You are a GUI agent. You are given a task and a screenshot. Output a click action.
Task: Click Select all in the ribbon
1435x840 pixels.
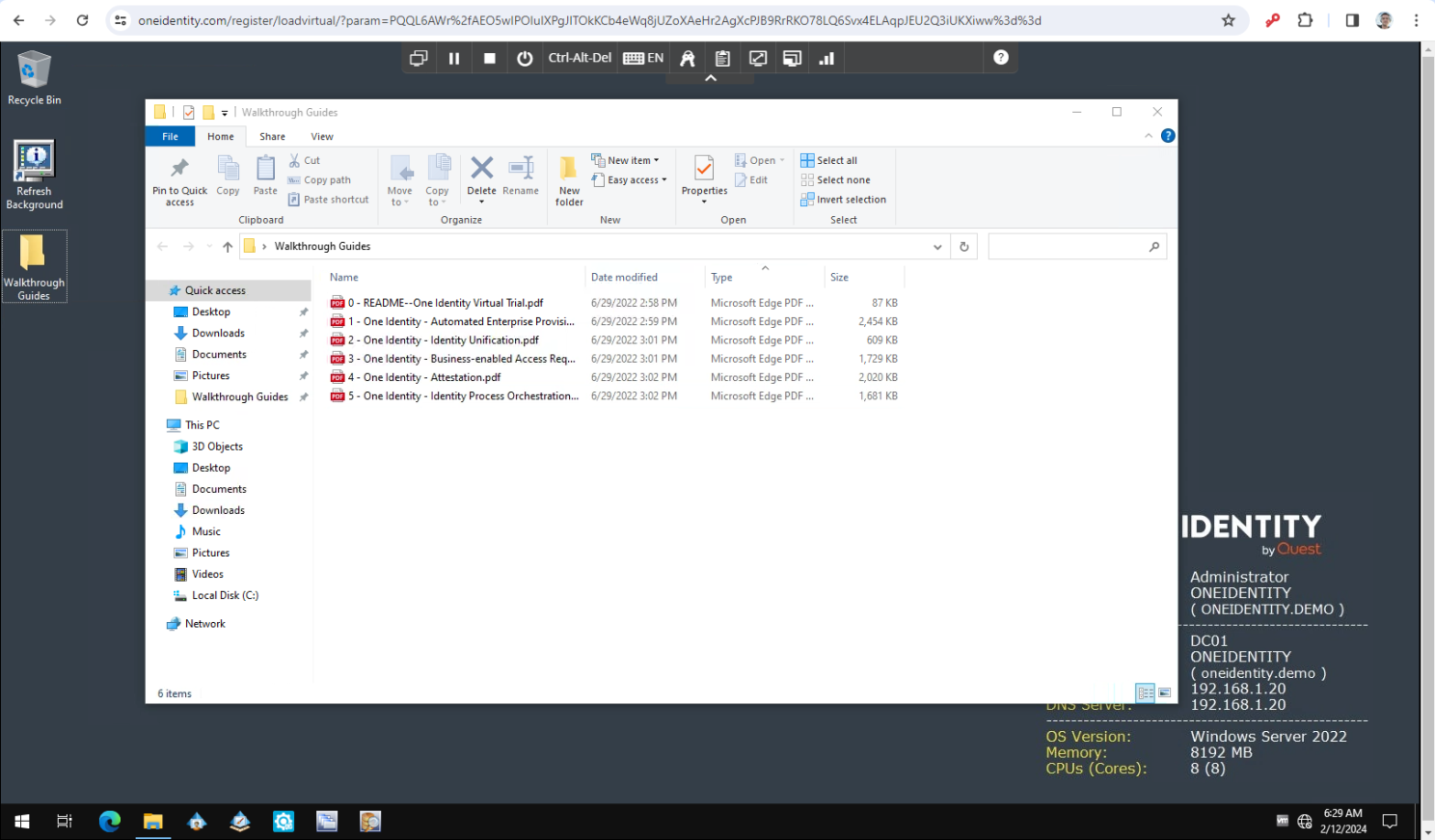coord(828,160)
